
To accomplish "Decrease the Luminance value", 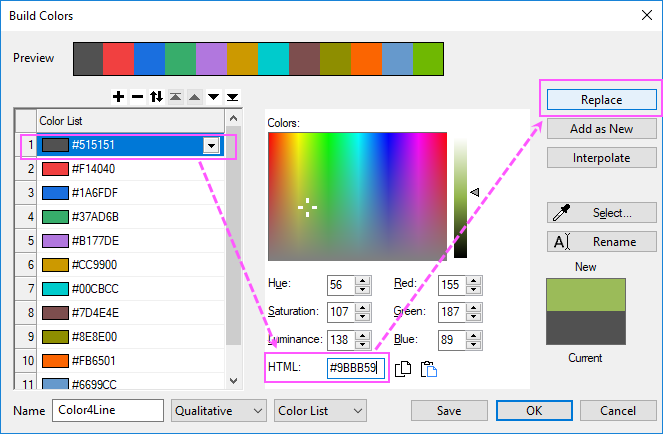I will [x=362, y=345].
